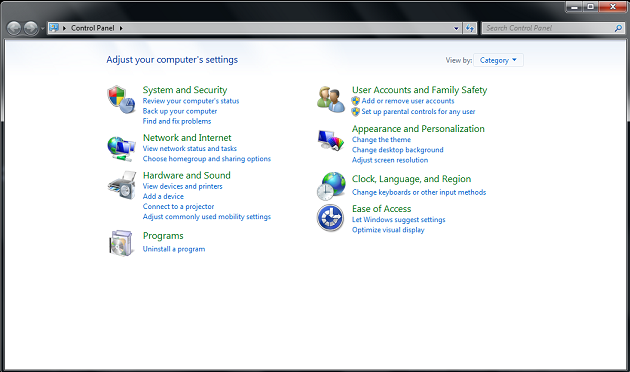Open Appearance and Personalization category

[x=418, y=129]
